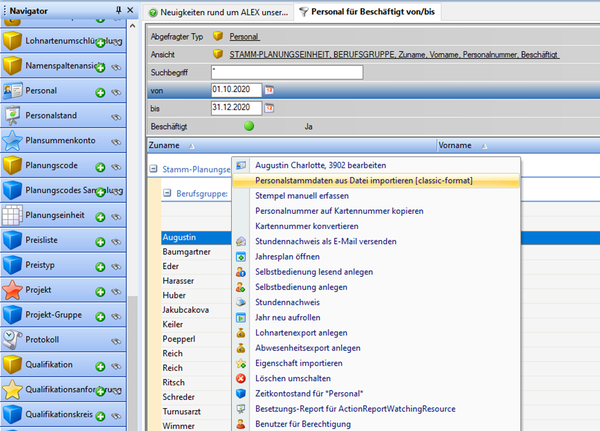
Task: Open calendar picker for 'bis' date
Action: coord(269,108)
